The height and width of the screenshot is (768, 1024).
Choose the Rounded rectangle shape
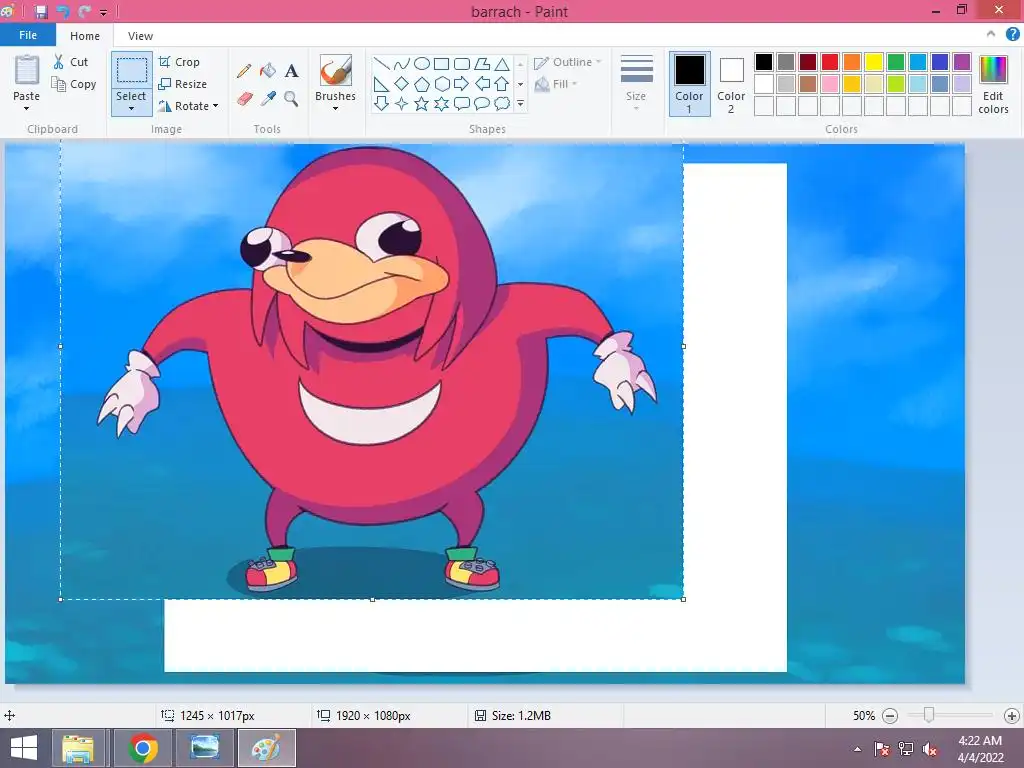pyautogui.click(x=462, y=64)
